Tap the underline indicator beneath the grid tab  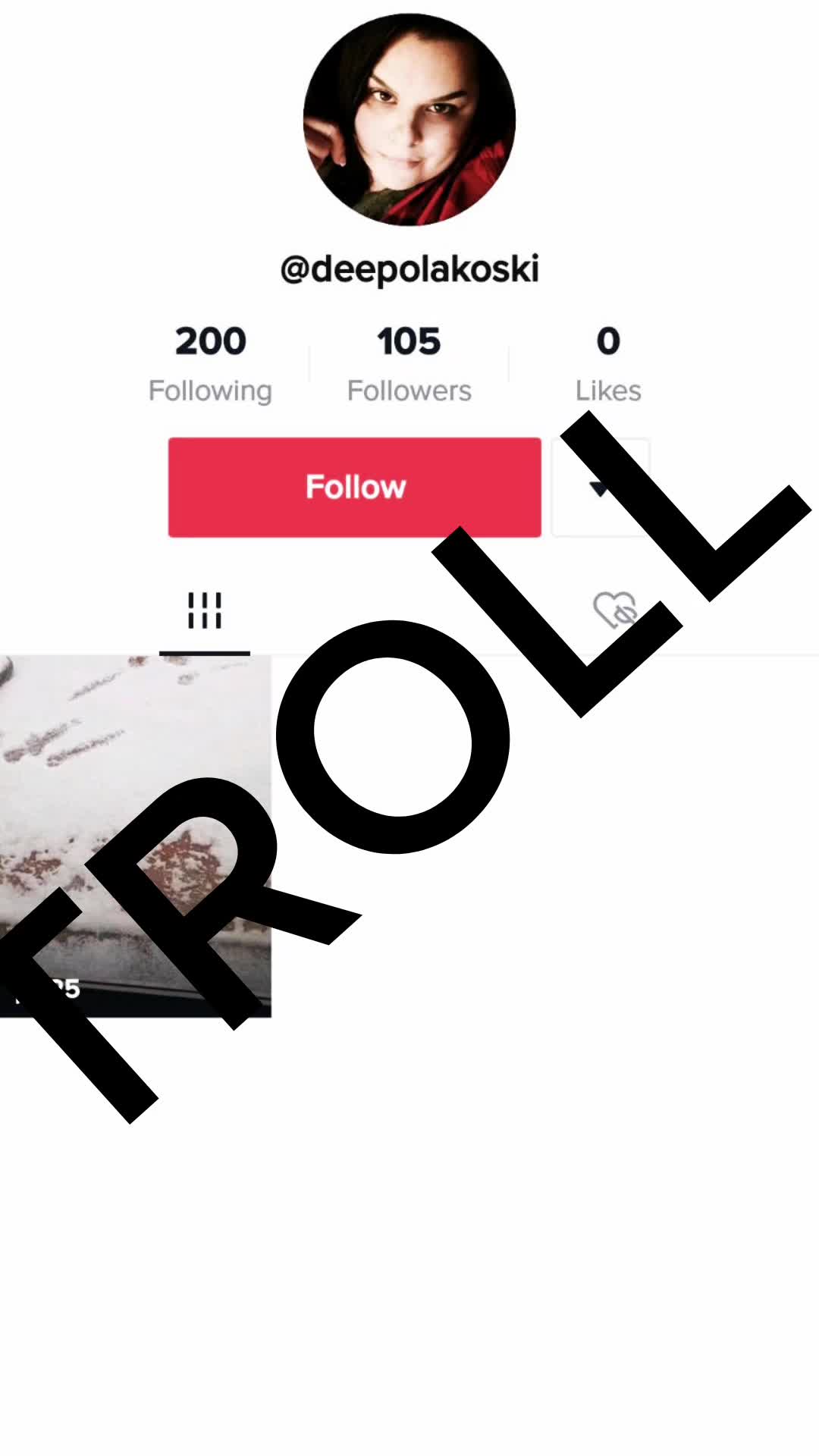(x=205, y=653)
